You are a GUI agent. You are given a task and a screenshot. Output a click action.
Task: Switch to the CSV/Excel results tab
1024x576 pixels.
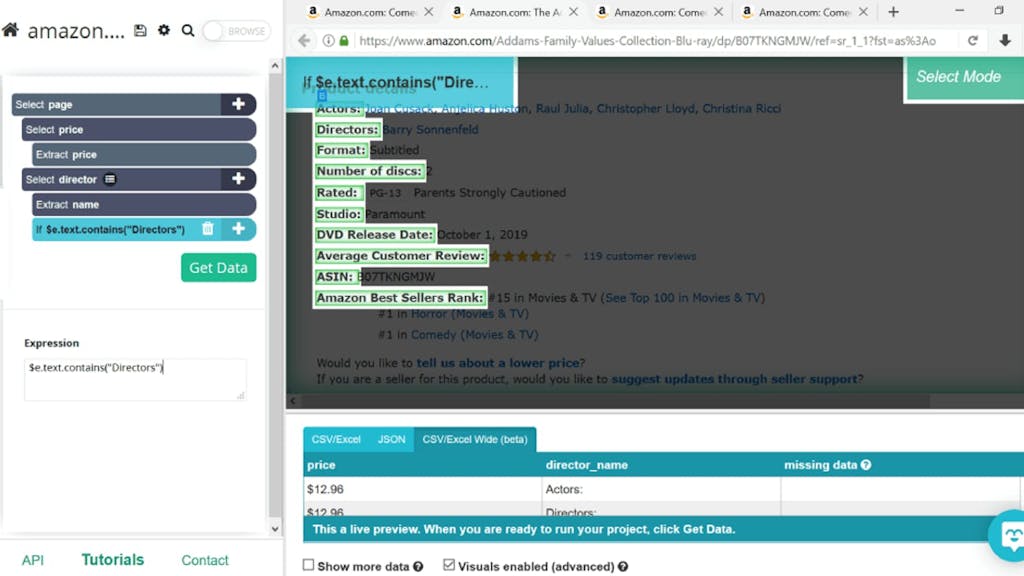pyautogui.click(x=336, y=440)
